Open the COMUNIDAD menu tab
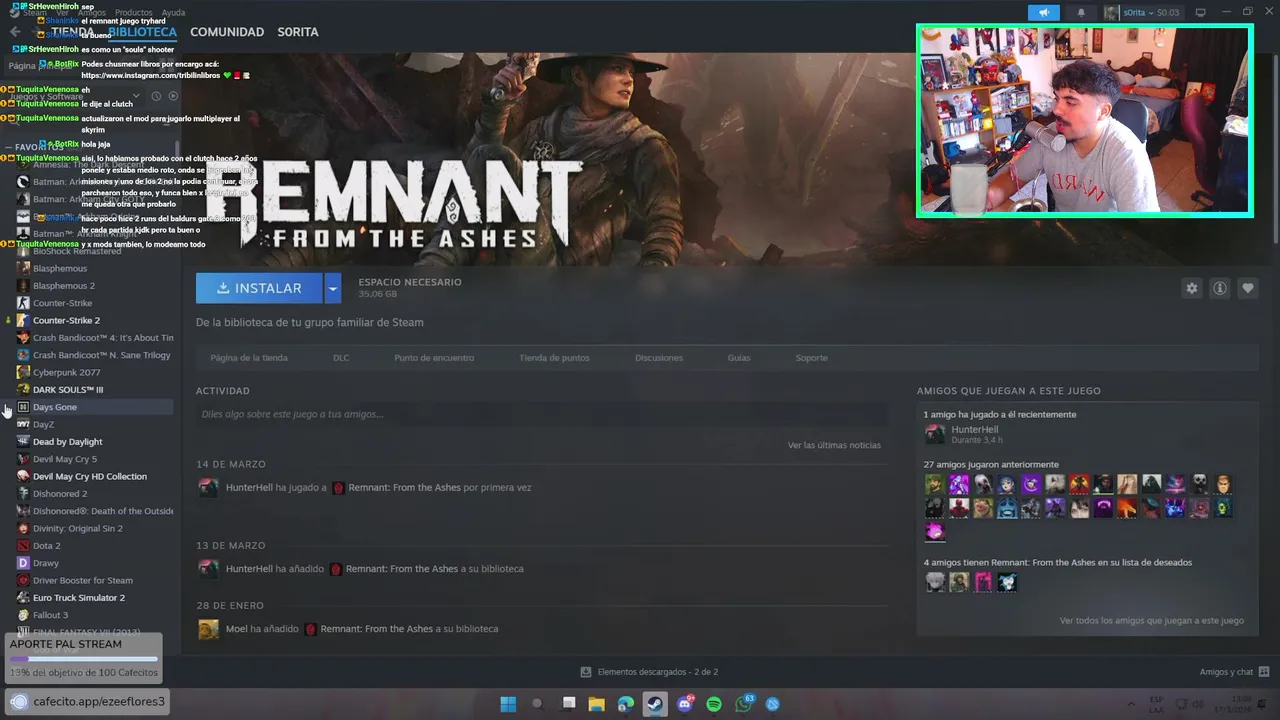The image size is (1280, 720). coord(227,32)
